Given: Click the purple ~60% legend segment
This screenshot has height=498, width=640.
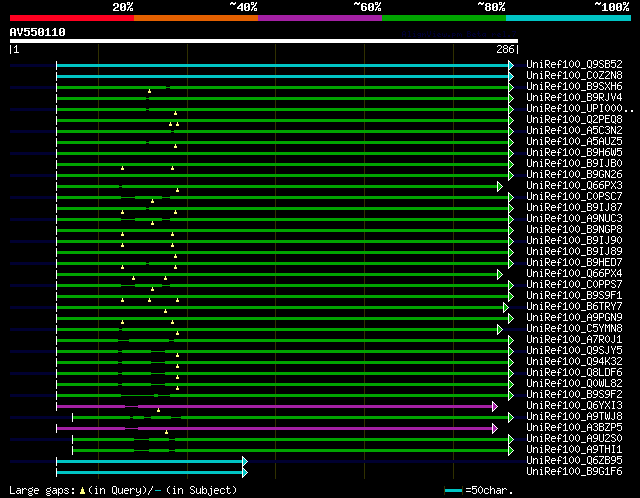Looking at the screenshot, I should click(x=320, y=18).
